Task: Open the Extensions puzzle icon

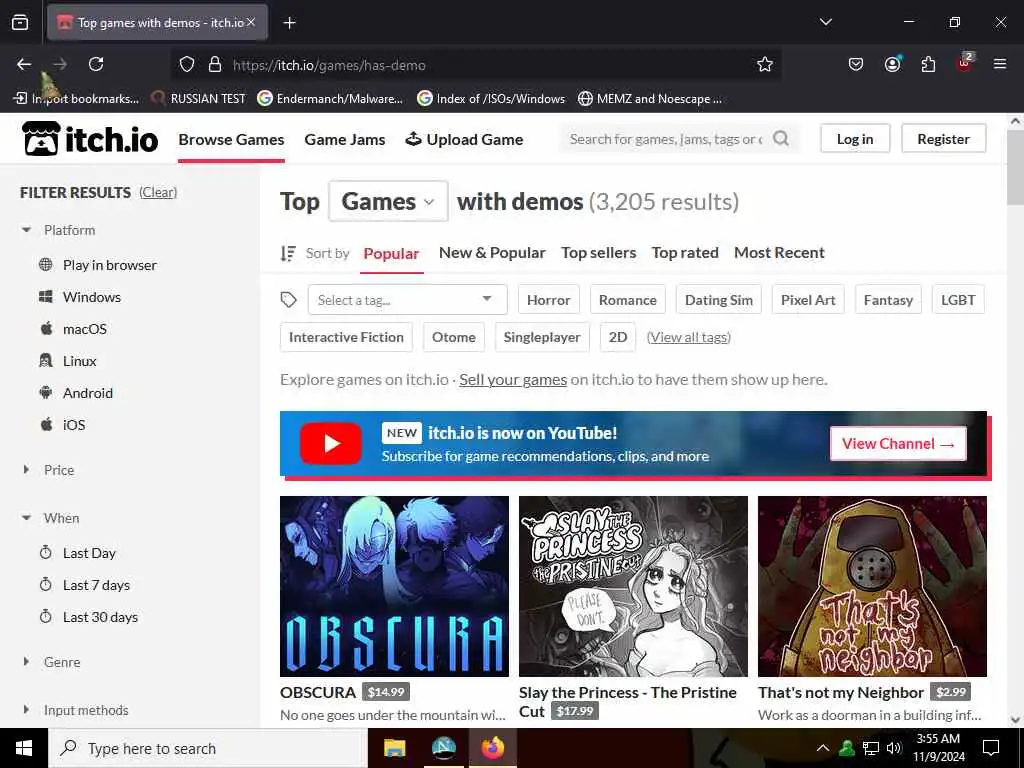Action: point(928,65)
